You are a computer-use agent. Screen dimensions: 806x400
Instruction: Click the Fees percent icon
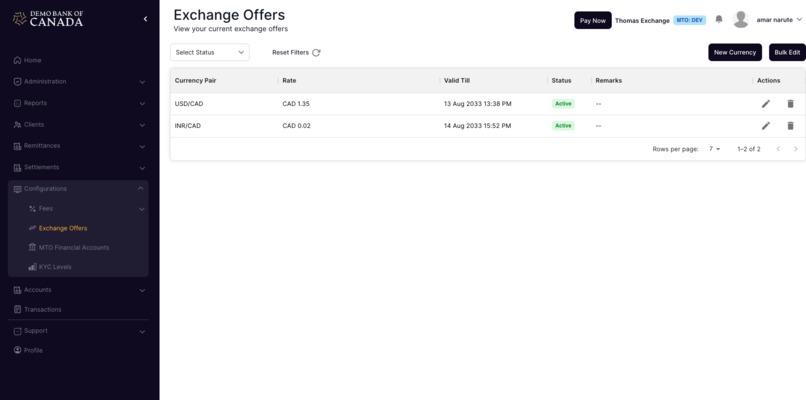[32, 209]
